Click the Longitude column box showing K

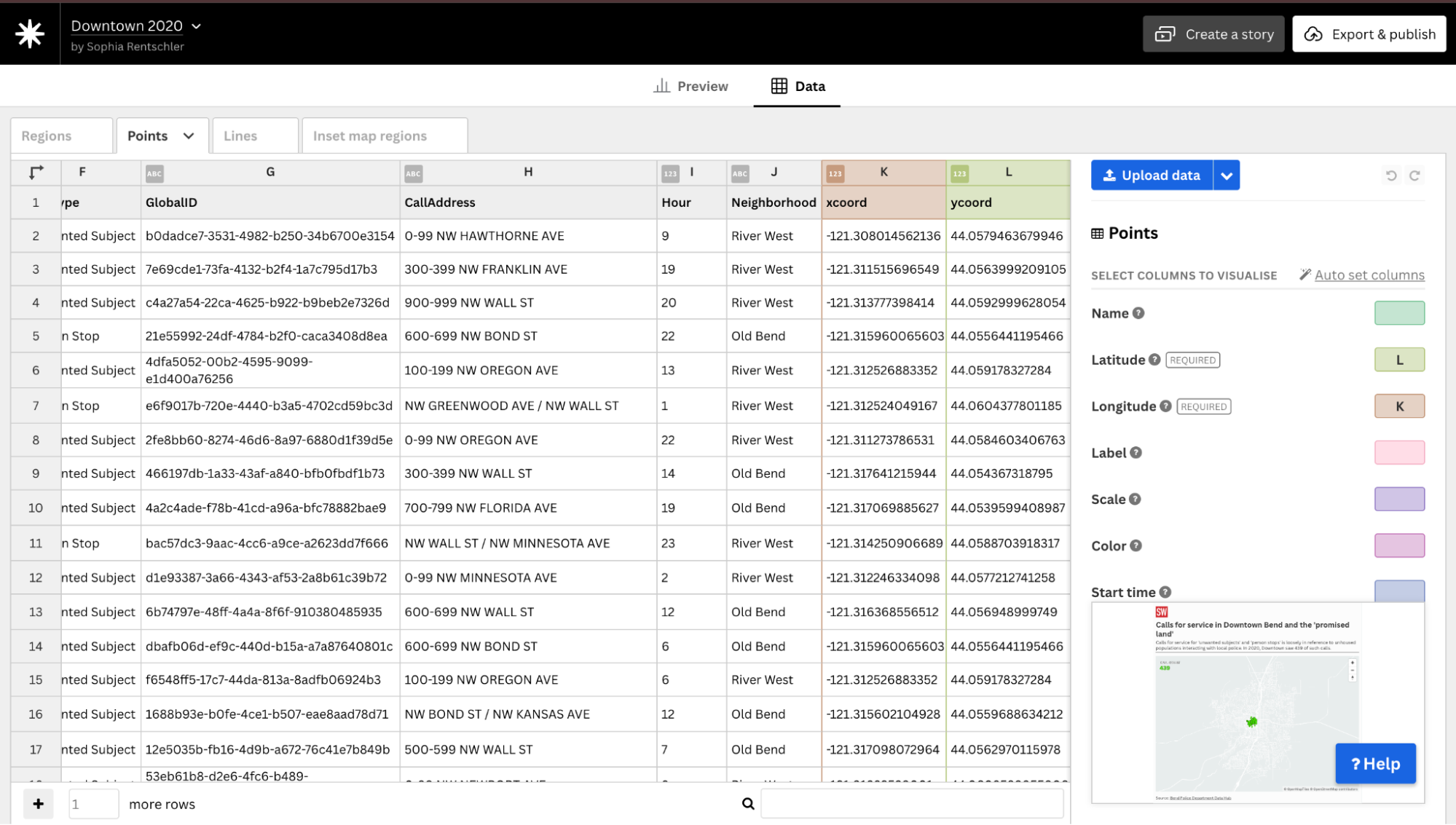[1399, 406]
